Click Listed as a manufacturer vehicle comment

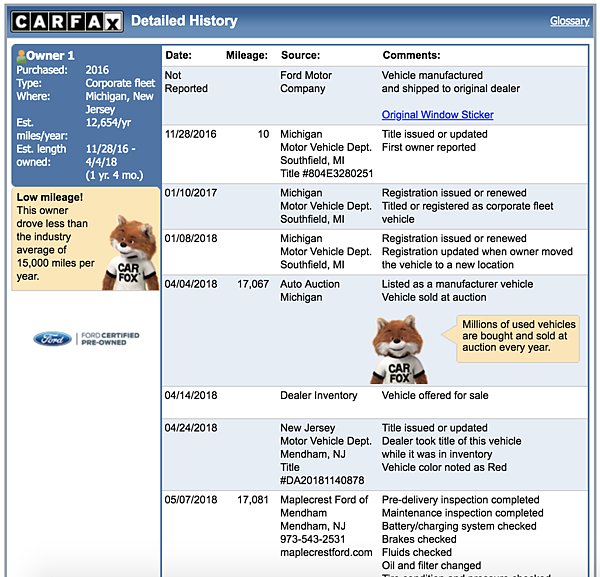[x=457, y=284]
